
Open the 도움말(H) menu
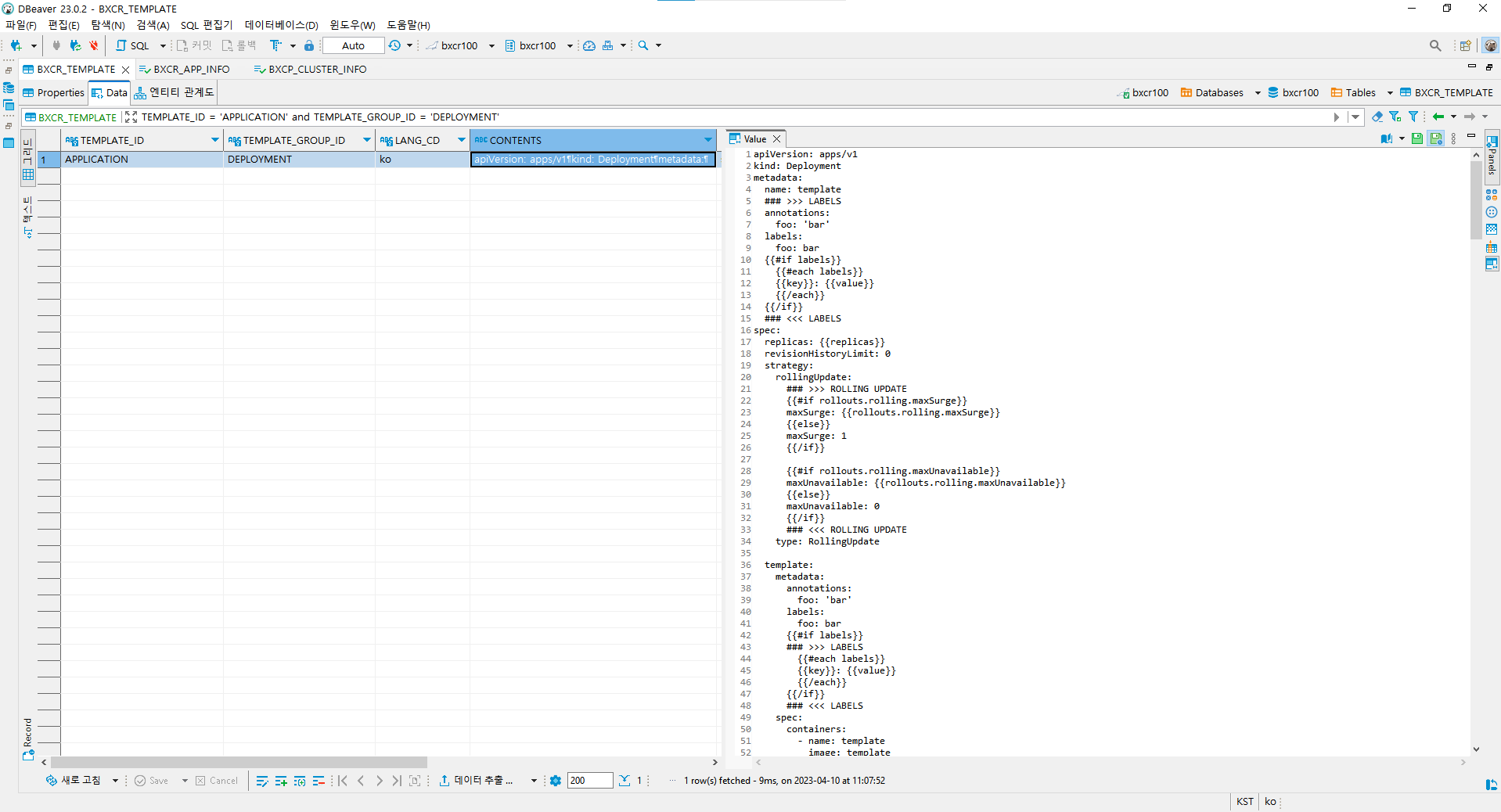pyautogui.click(x=409, y=25)
